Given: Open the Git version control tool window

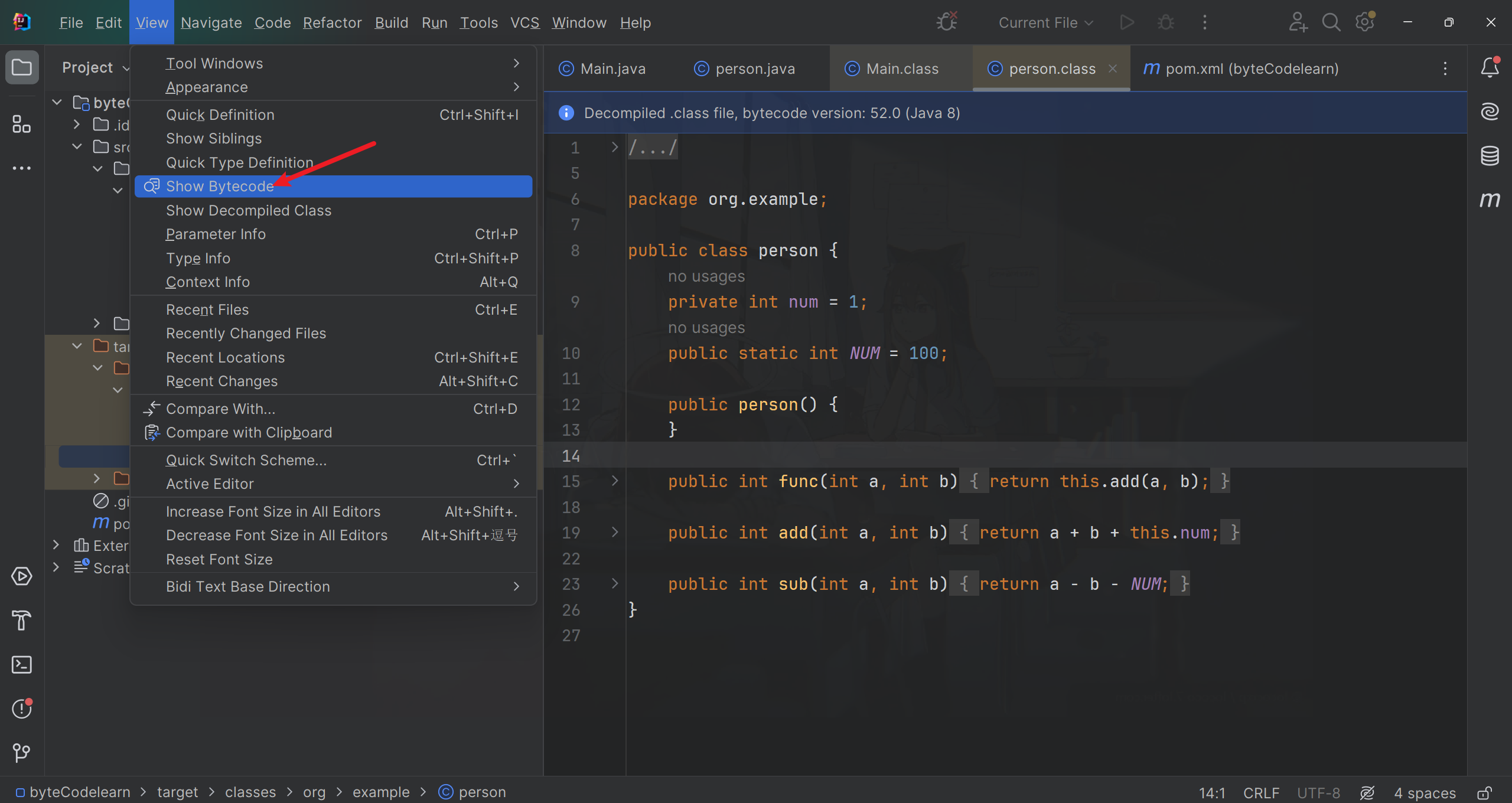Looking at the screenshot, I should (22, 753).
